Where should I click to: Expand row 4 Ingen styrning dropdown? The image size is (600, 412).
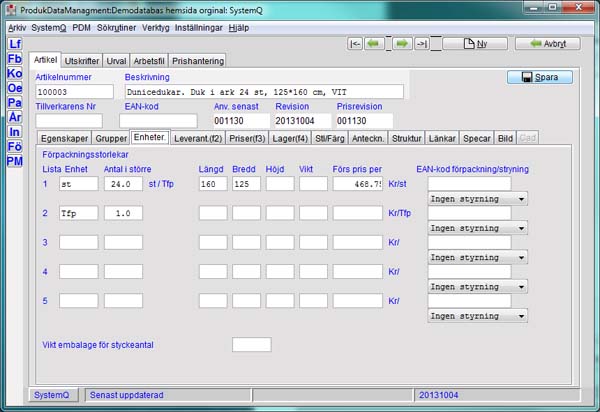[477, 287]
